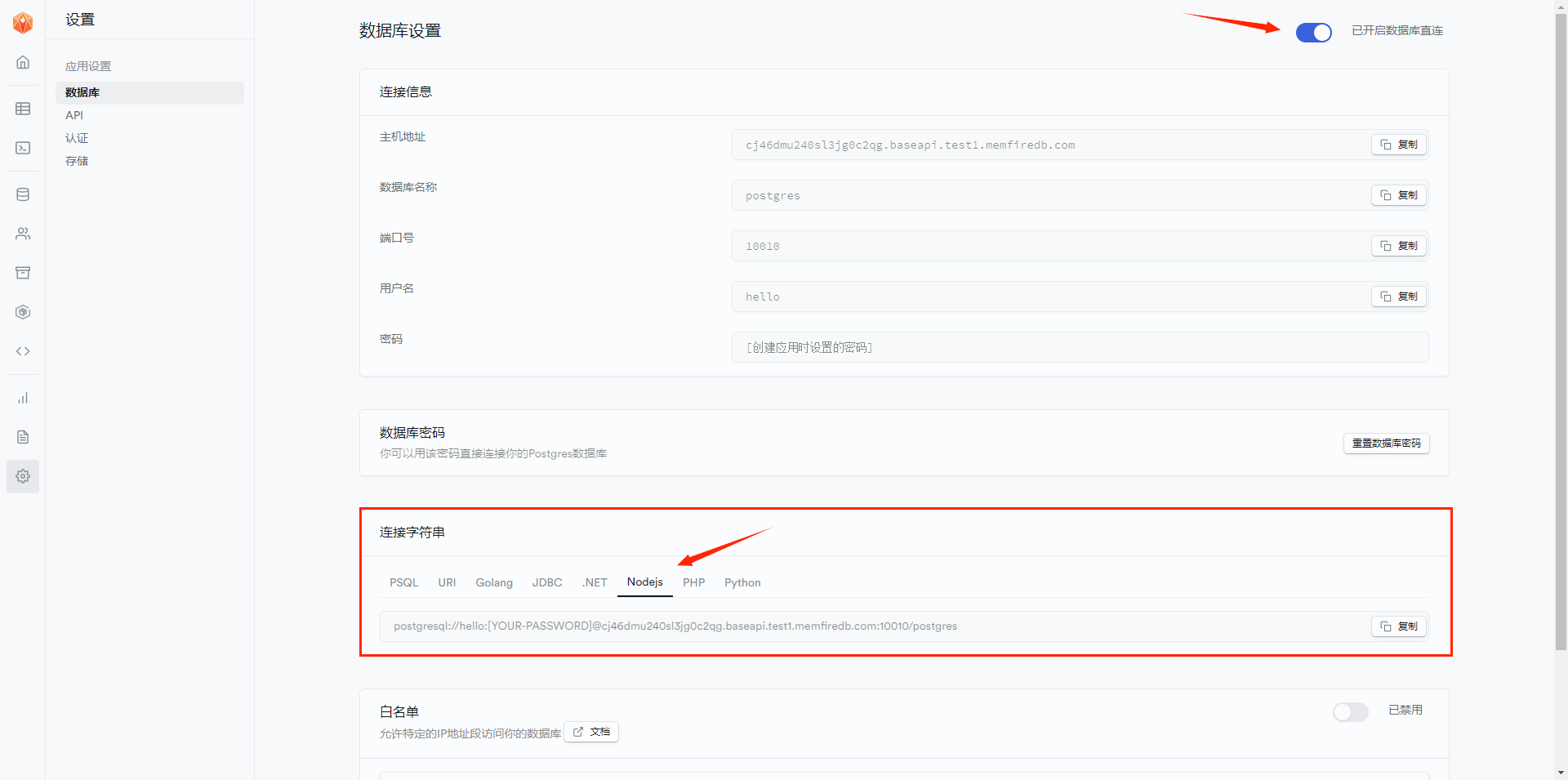Click the password placeholder field
The width and height of the screenshot is (1568, 780).
[x=1080, y=347]
